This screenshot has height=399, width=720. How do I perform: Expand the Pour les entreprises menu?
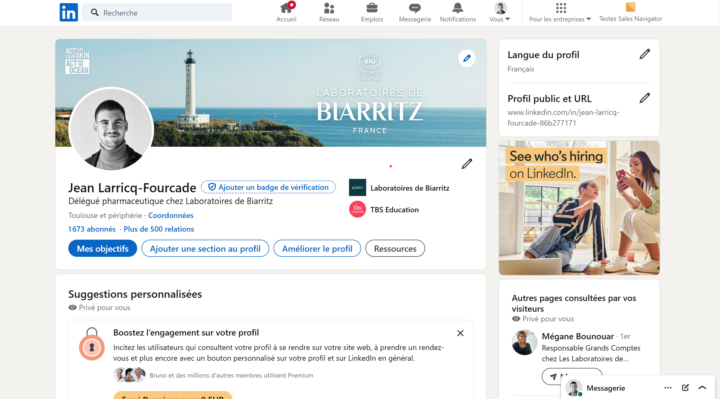[560, 12]
